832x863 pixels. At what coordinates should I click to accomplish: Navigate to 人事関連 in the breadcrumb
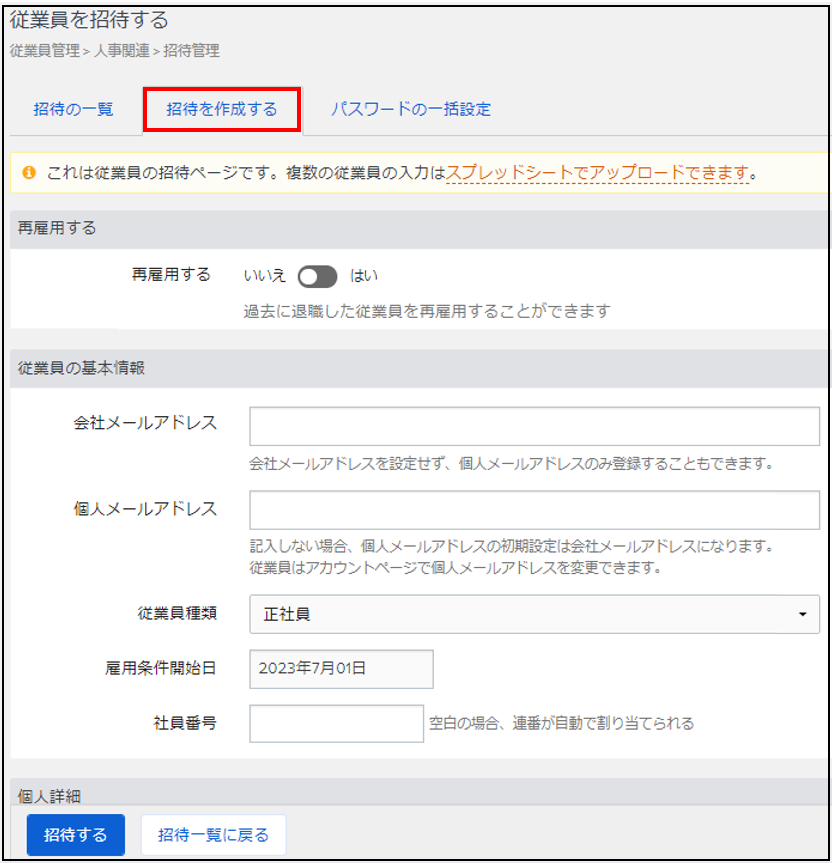coord(121,50)
